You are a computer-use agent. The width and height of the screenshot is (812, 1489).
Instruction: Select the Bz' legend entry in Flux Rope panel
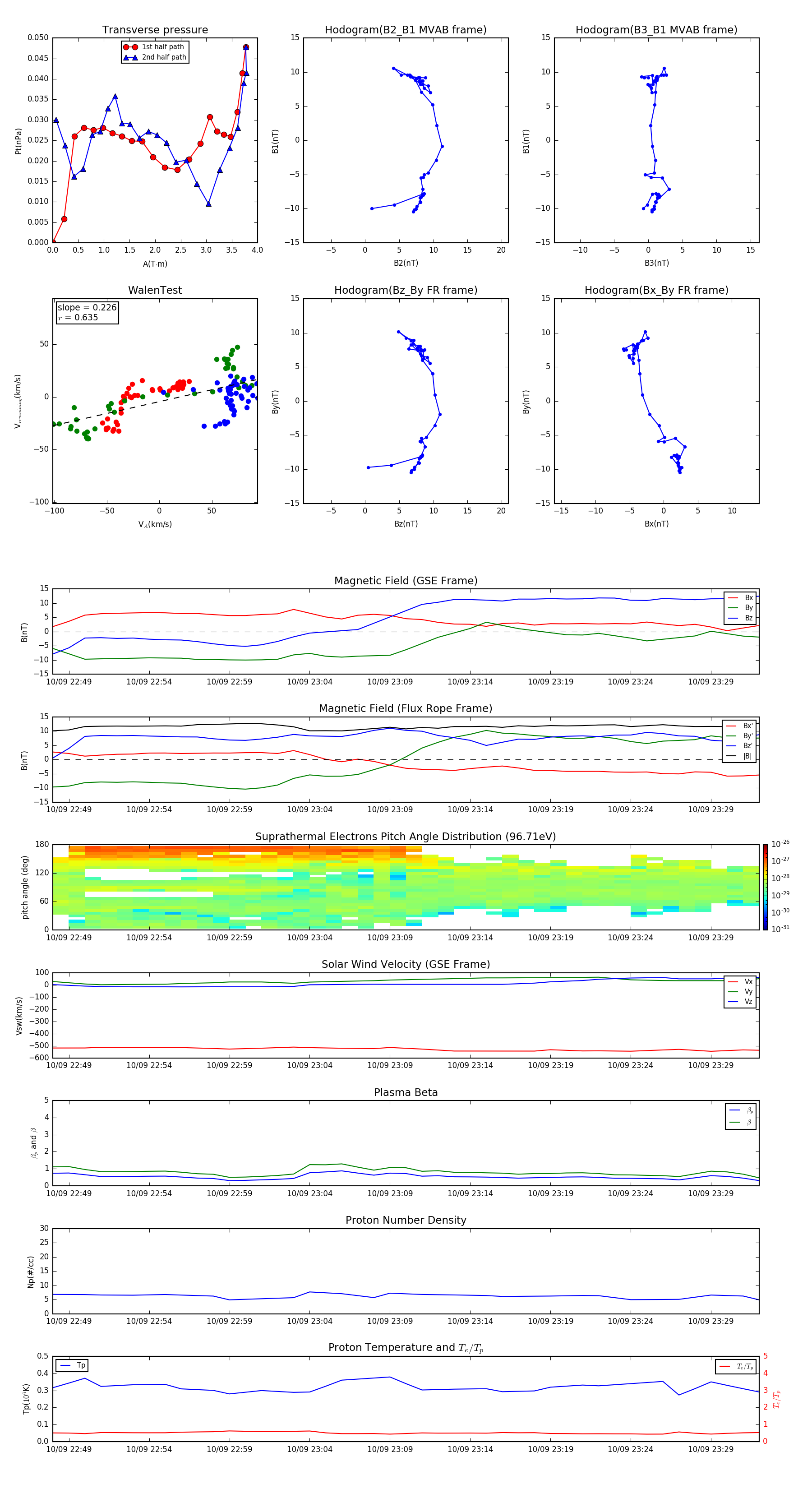click(740, 746)
